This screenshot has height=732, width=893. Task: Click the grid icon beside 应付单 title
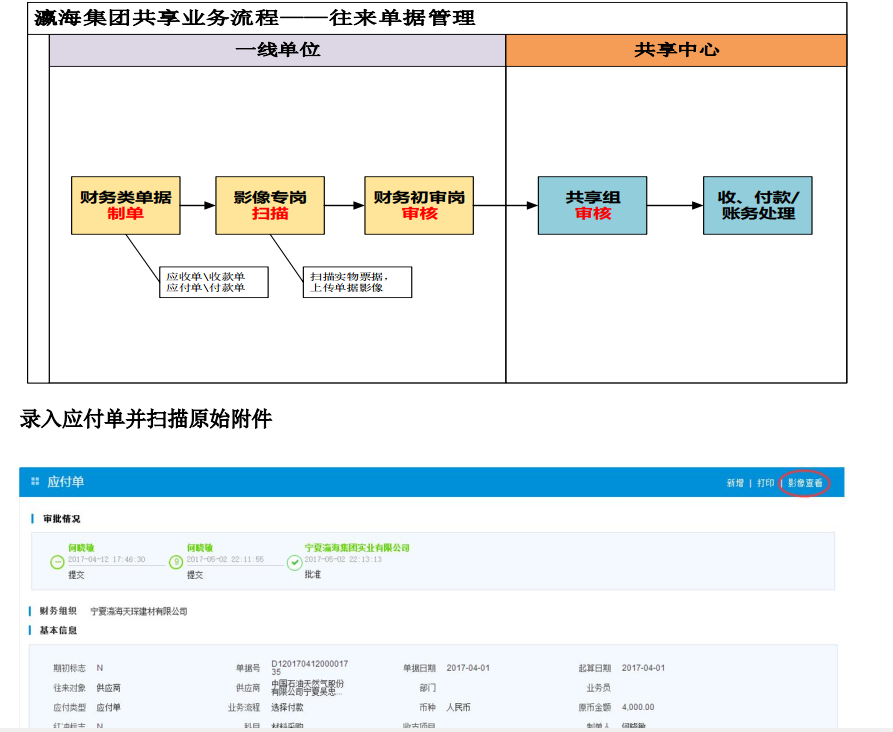coord(35,482)
